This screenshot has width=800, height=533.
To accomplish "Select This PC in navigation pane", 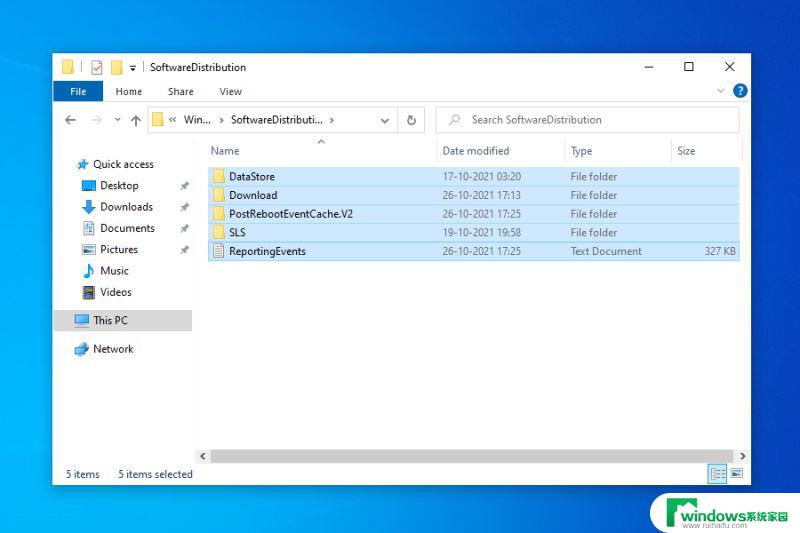I will pyautogui.click(x=122, y=320).
